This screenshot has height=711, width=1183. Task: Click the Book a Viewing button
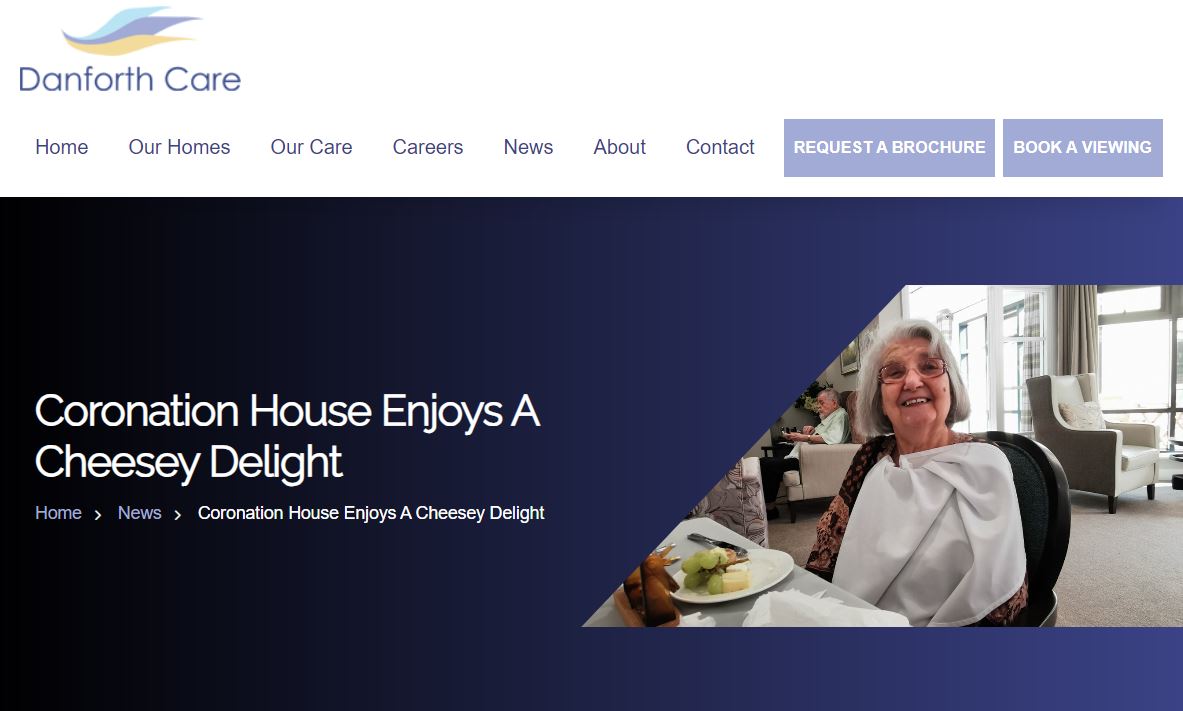tap(1083, 148)
